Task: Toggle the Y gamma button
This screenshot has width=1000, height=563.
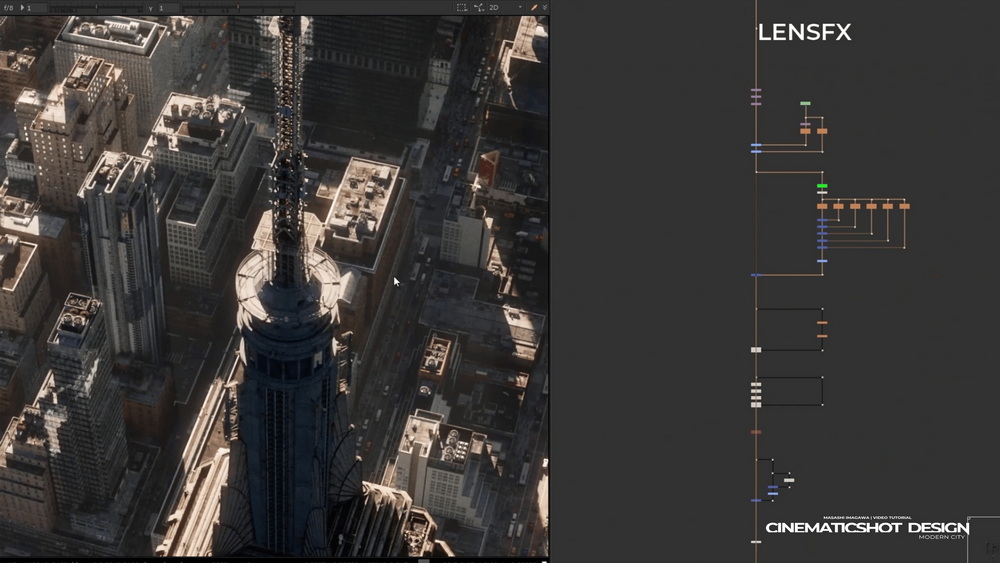Action: click(151, 8)
